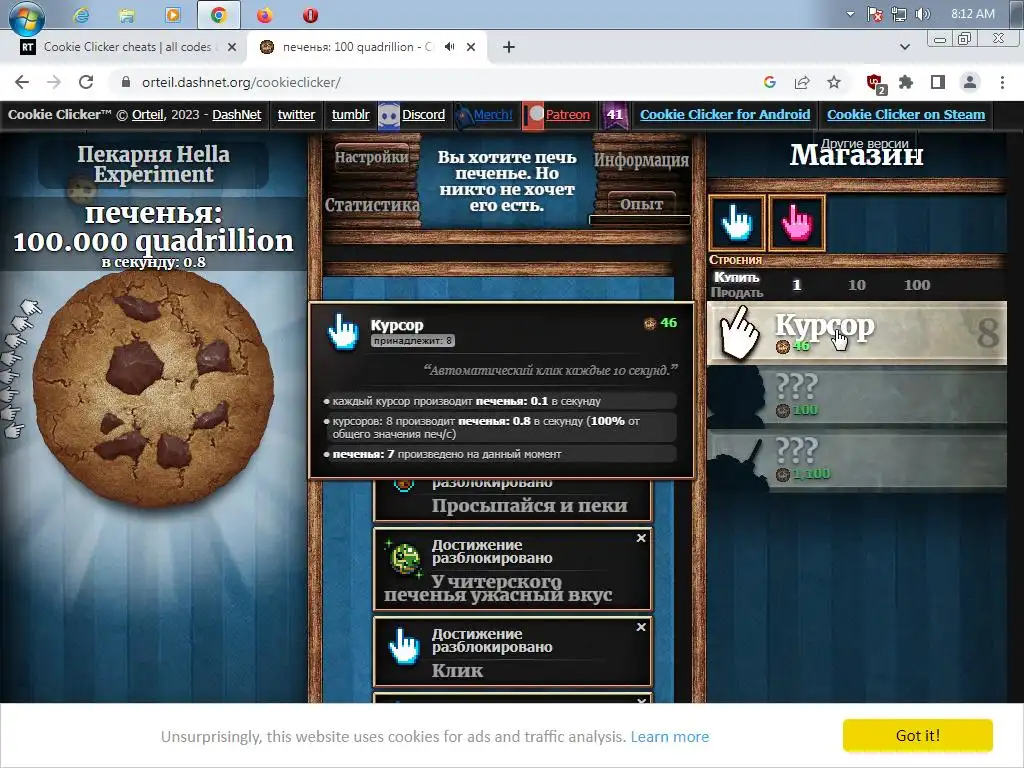Close the Клик achievement notification
The width and height of the screenshot is (1024, 768).
point(641,627)
